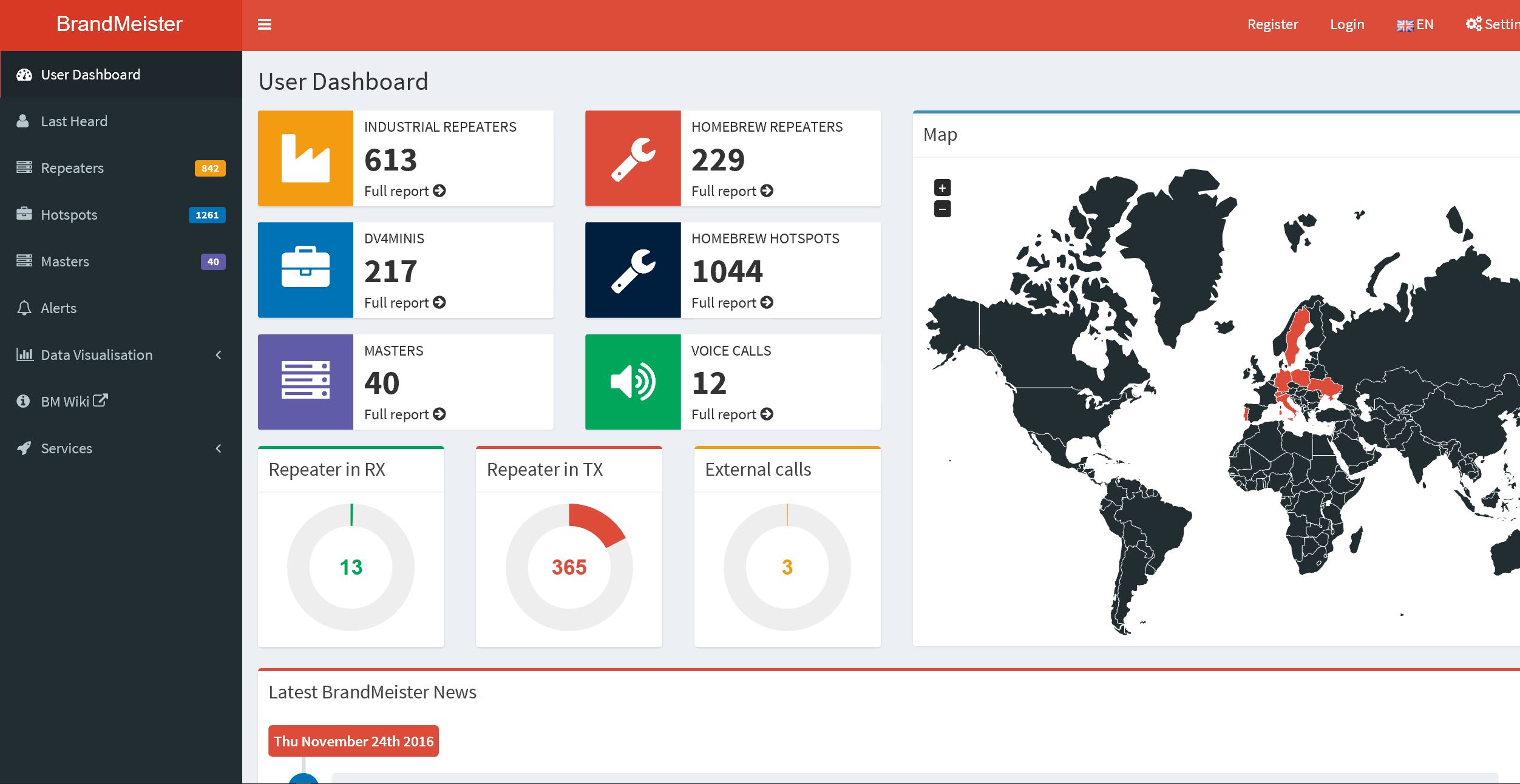Click the Data Visualisation bar chart icon
1520x784 pixels.
25,354
